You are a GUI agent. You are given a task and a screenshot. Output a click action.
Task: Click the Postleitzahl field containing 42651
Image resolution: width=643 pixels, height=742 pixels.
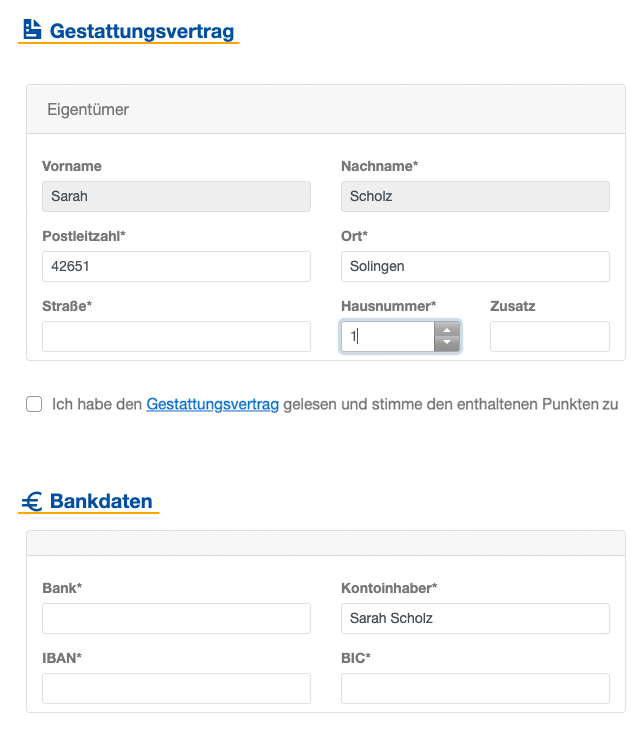[x=176, y=266]
